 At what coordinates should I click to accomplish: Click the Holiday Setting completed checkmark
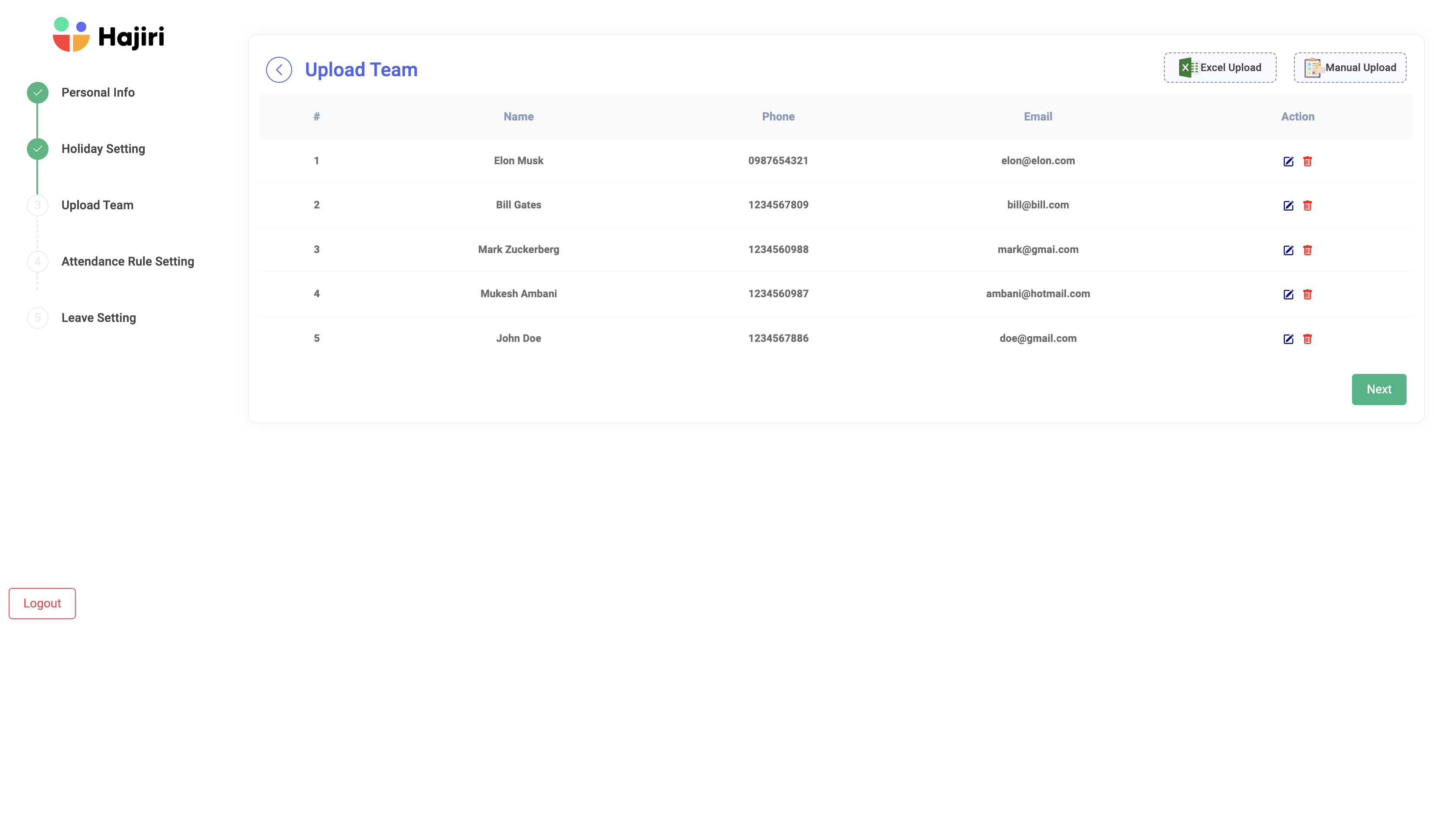[38, 149]
